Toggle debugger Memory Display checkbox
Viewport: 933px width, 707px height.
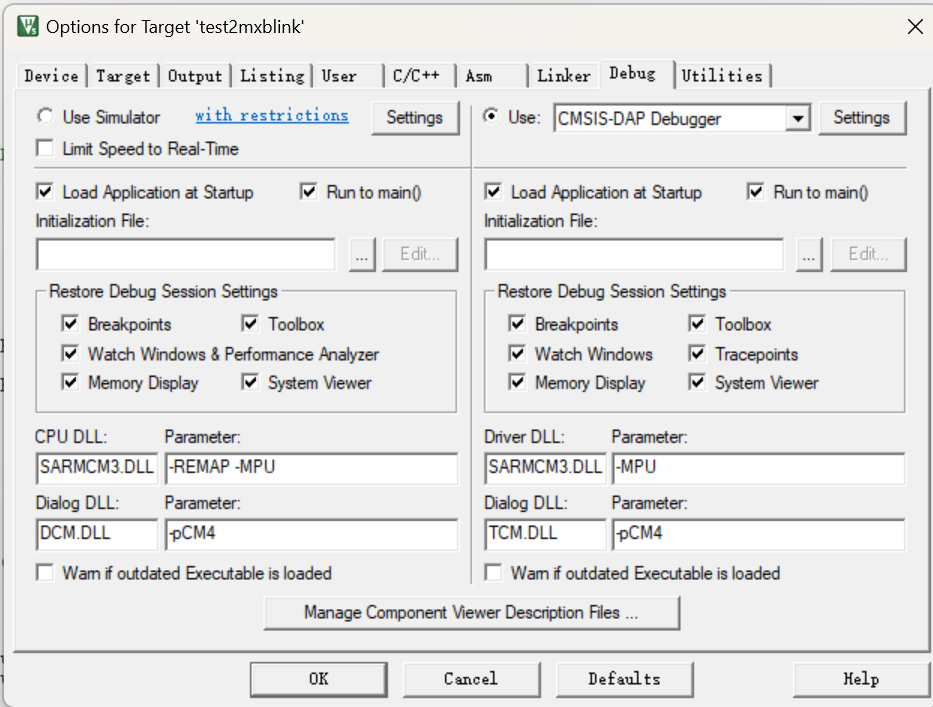pyautogui.click(x=517, y=382)
